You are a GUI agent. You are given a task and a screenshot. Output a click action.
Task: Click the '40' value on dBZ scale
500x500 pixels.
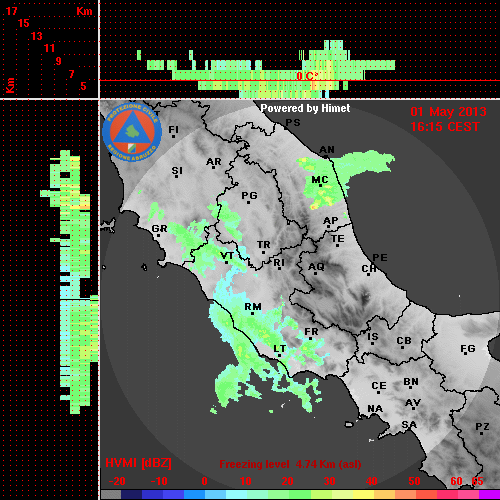pyautogui.click(x=372, y=481)
